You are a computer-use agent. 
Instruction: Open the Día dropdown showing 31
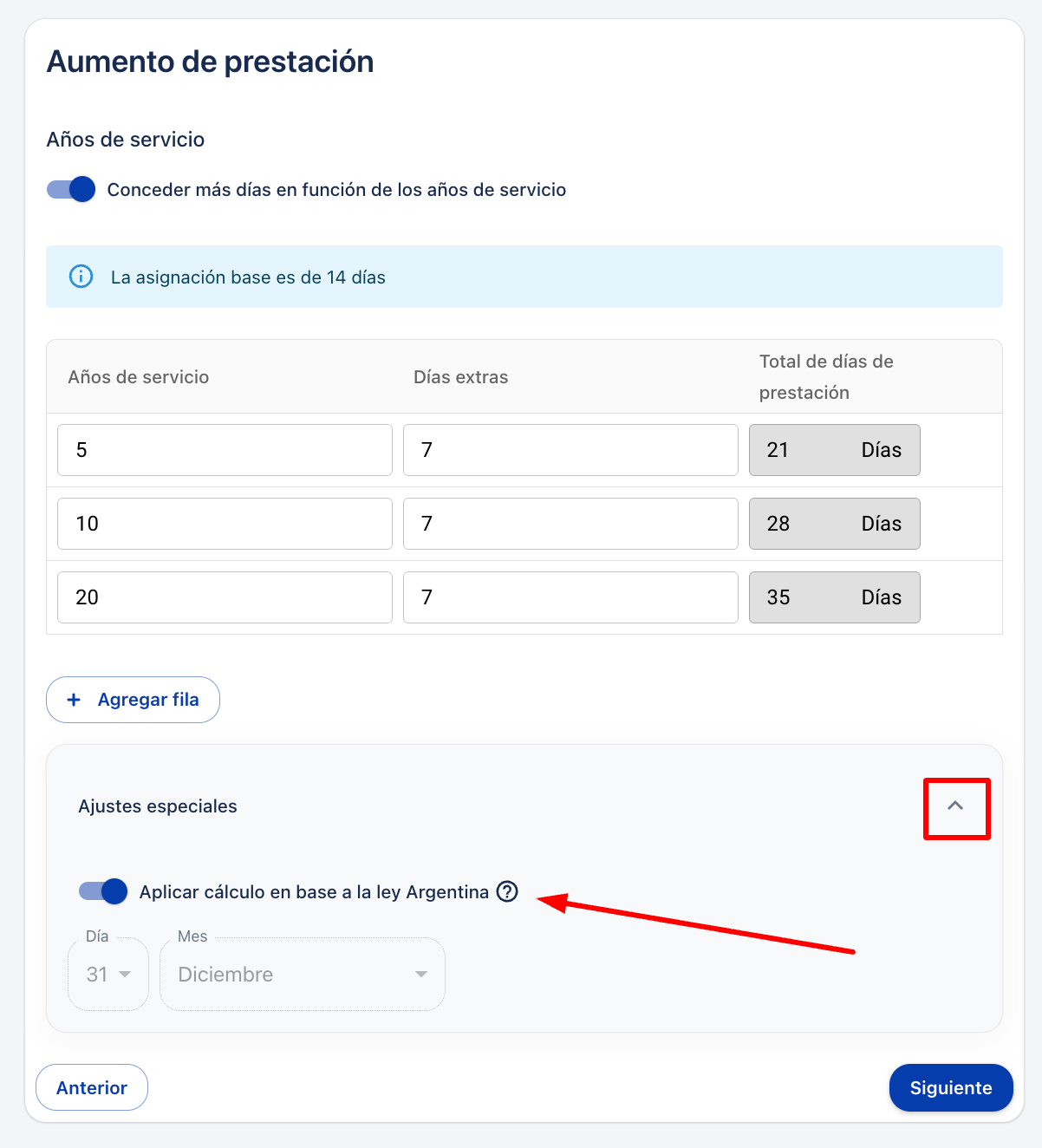click(108, 975)
